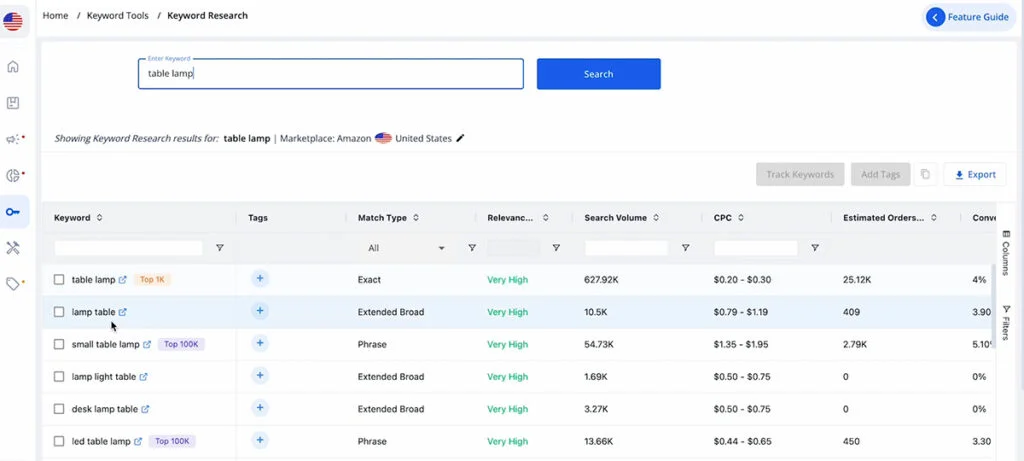Go to Keyword Tools breadcrumb
The image size is (1024, 461).
[x=118, y=16]
